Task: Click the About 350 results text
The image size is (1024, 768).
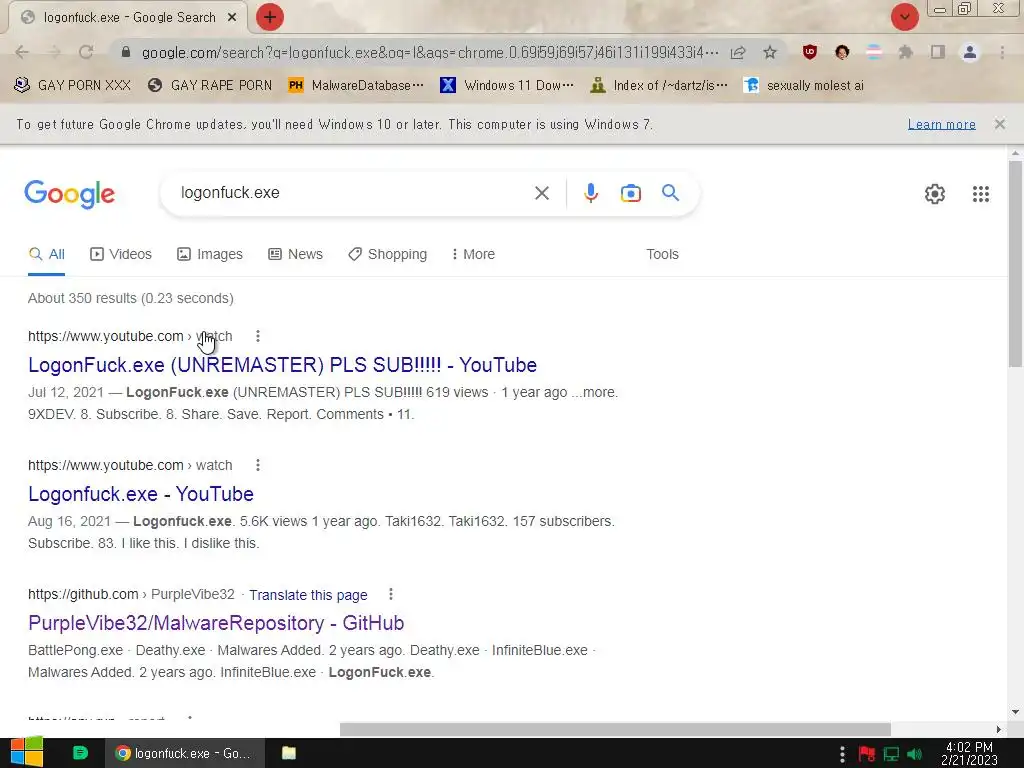Action: pos(131,298)
